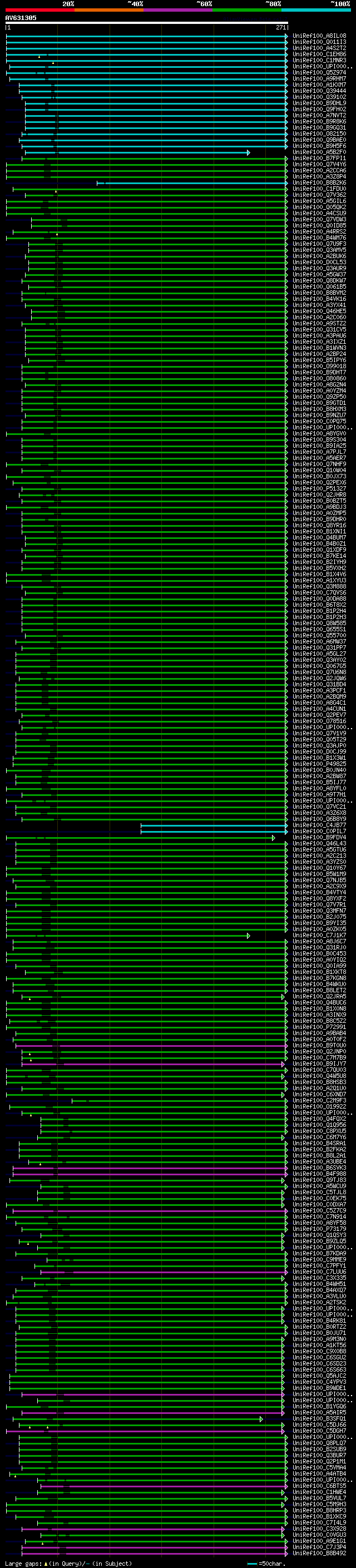
Task: Select label UniRef100_A4CSU9
Action: pyautogui.click(x=319, y=213)
